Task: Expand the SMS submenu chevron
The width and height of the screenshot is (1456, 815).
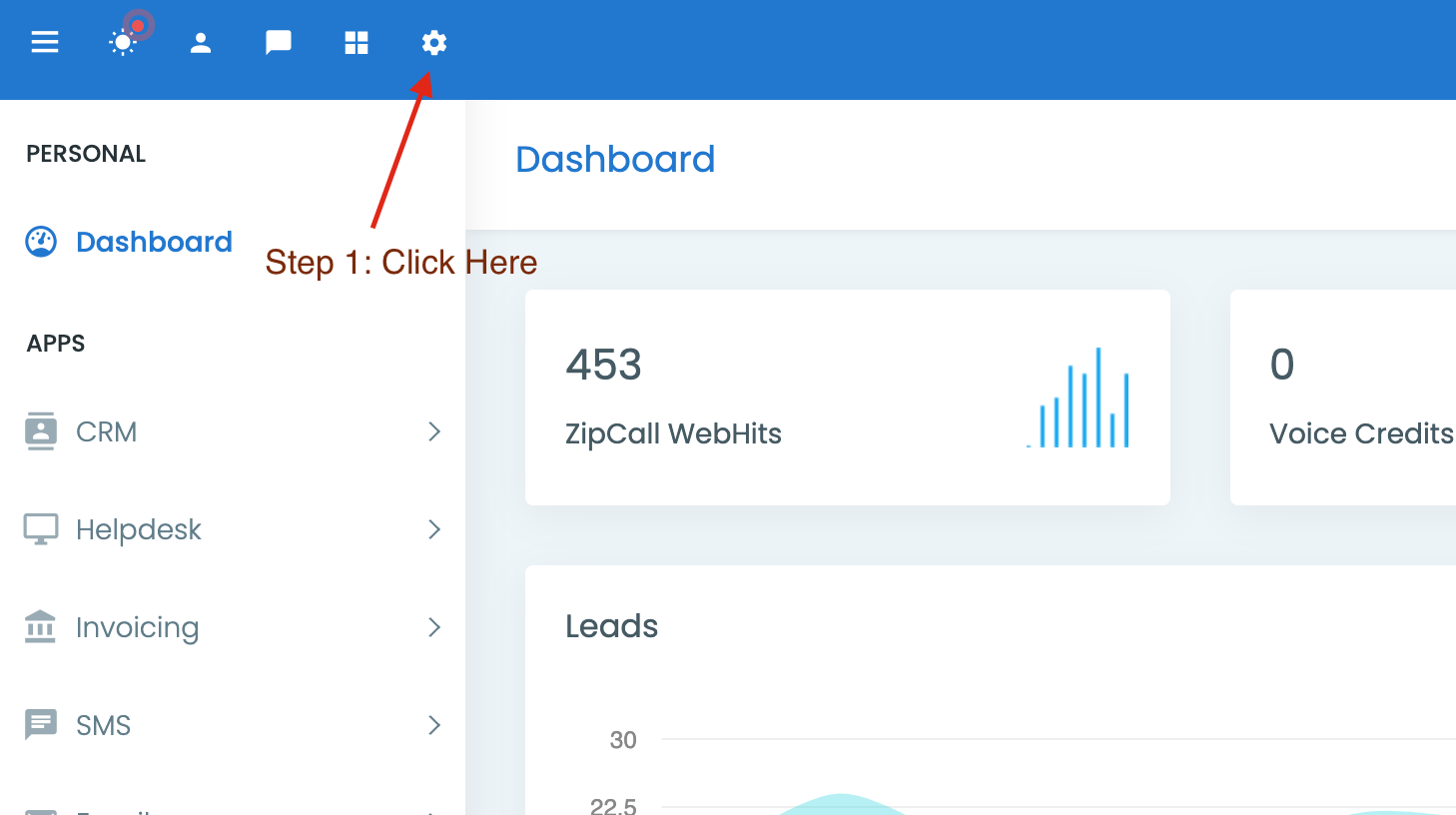Action: (x=434, y=725)
